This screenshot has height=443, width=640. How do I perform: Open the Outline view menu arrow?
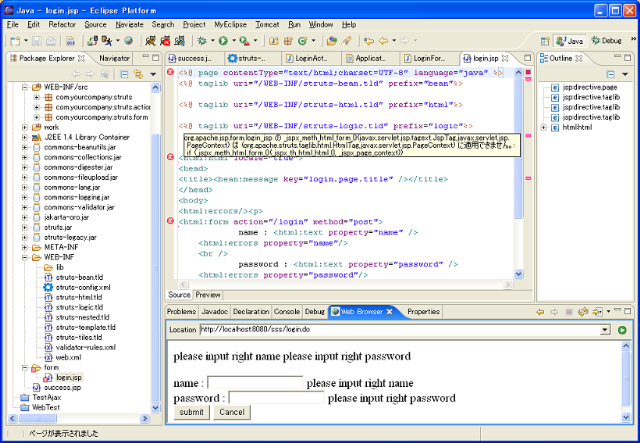click(x=624, y=74)
